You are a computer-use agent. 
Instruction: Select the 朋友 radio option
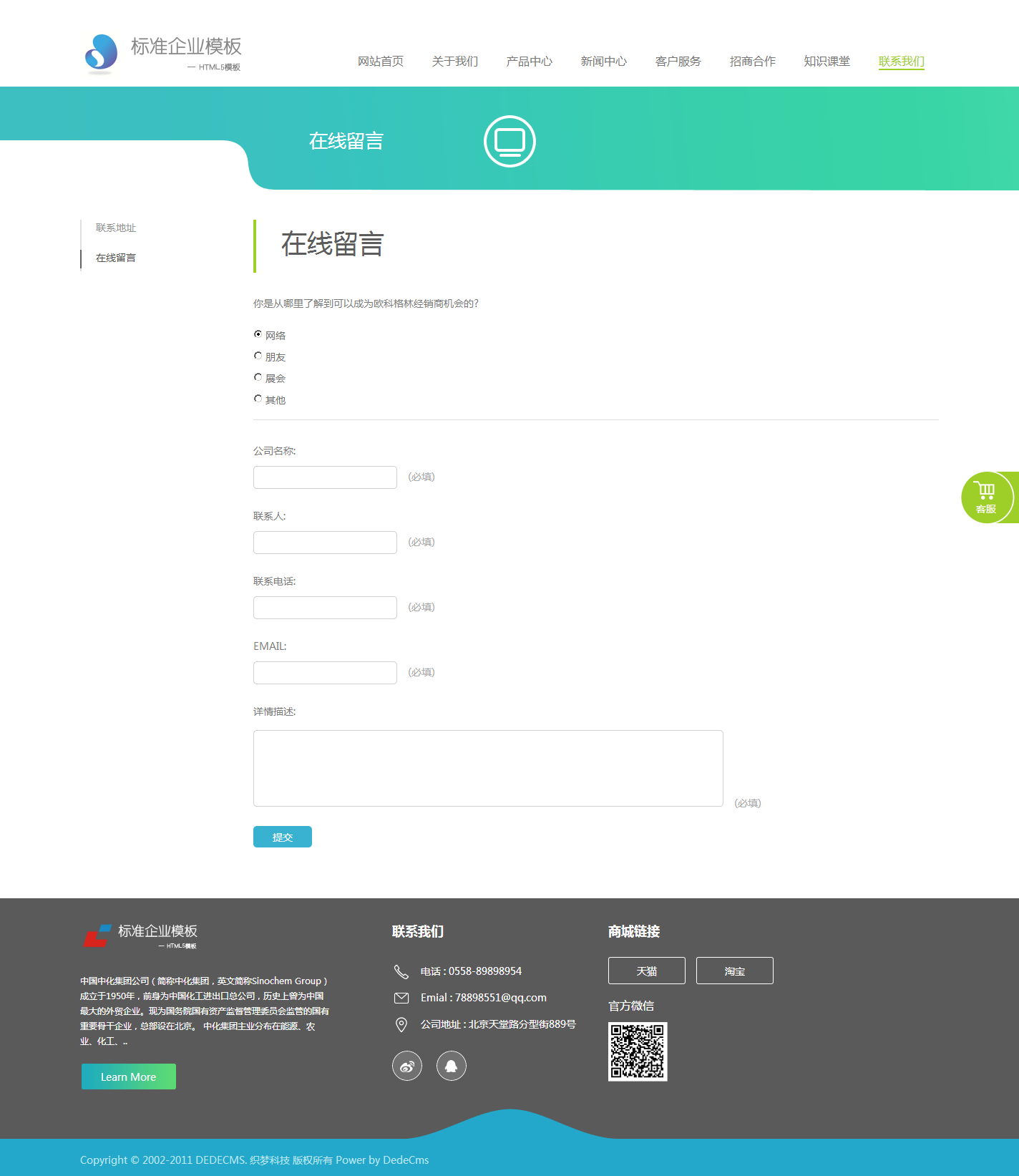tap(258, 356)
